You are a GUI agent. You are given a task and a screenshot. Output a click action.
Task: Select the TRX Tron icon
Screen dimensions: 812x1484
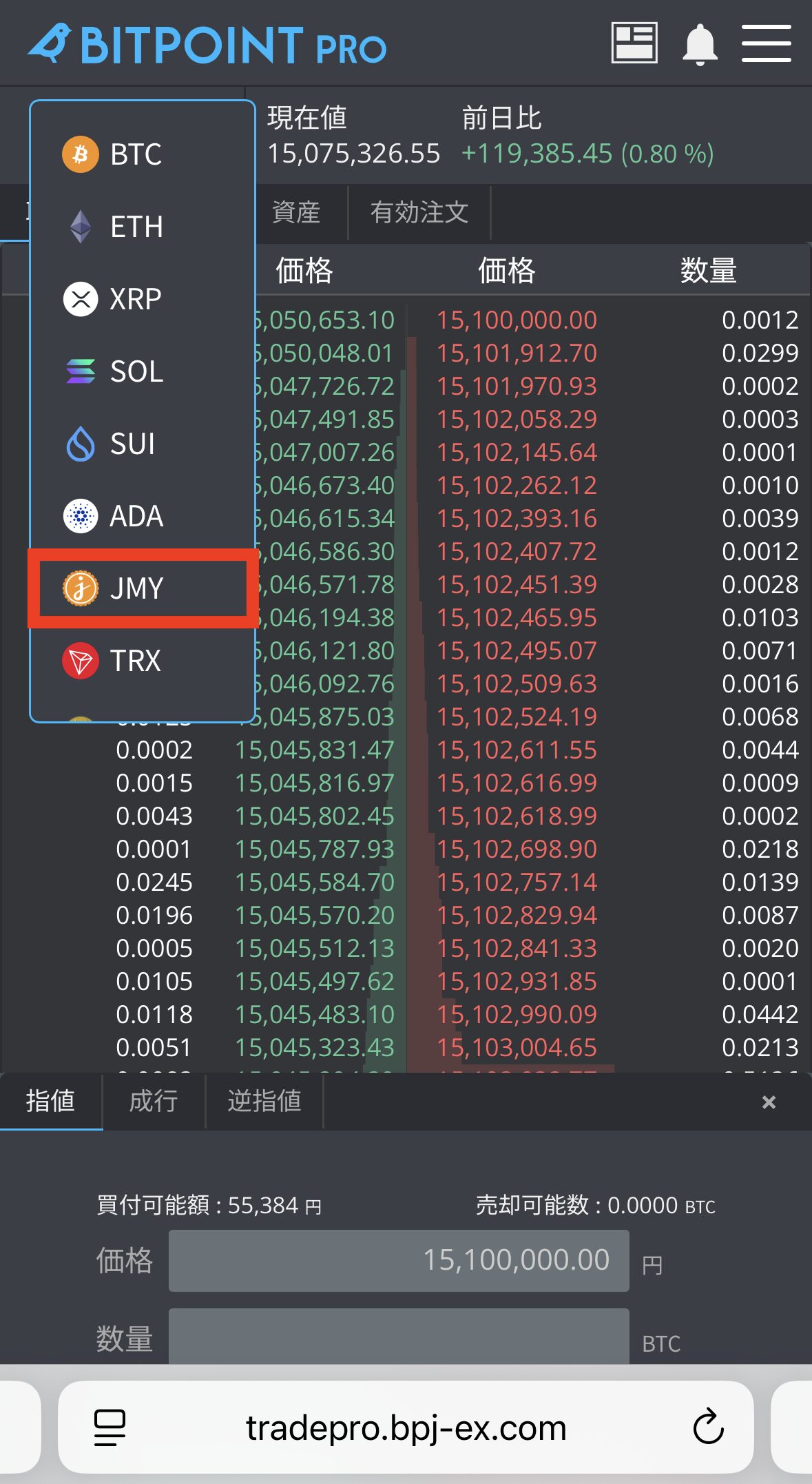click(81, 661)
